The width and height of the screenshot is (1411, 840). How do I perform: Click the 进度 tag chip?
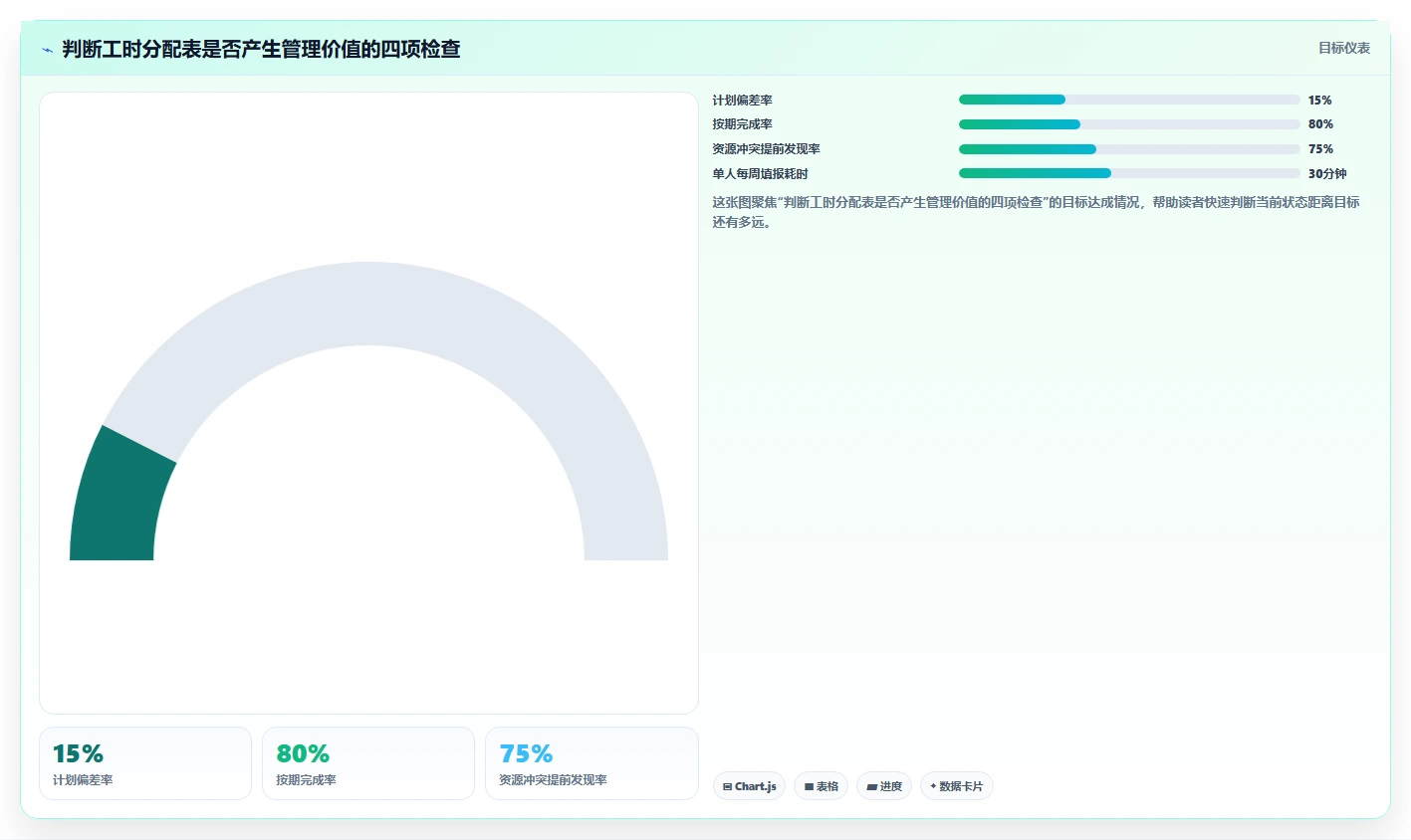pos(884,786)
